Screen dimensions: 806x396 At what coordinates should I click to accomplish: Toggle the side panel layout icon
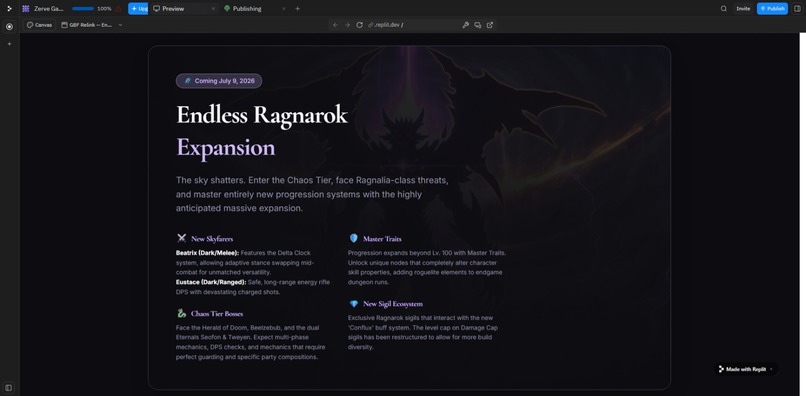point(797,9)
